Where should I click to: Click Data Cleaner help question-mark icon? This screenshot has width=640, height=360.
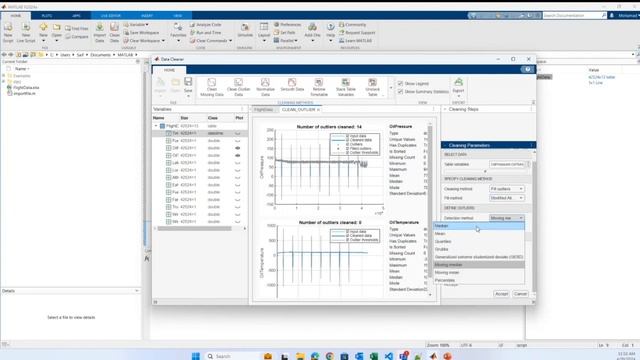tap(528, 69)
